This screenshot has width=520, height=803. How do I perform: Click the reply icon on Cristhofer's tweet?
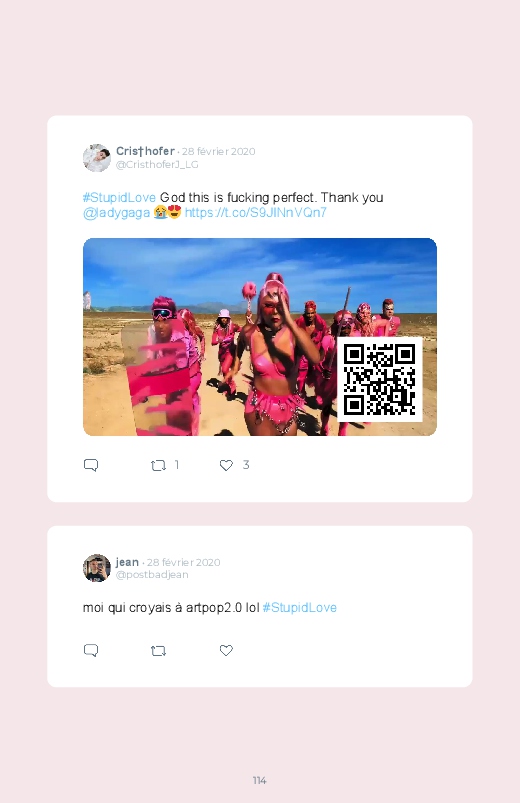(91, 465)
